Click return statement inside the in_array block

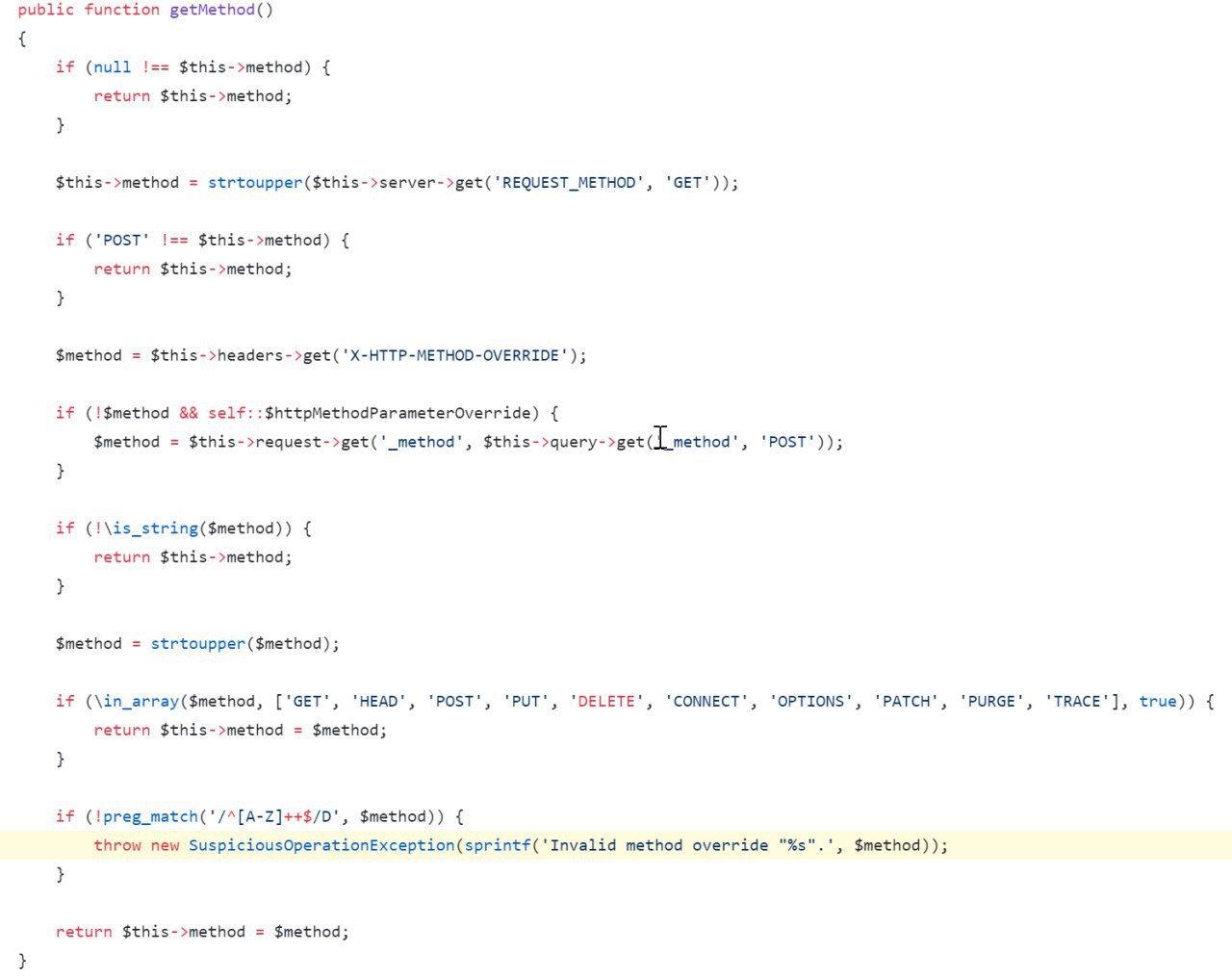(x=241, y=731)
